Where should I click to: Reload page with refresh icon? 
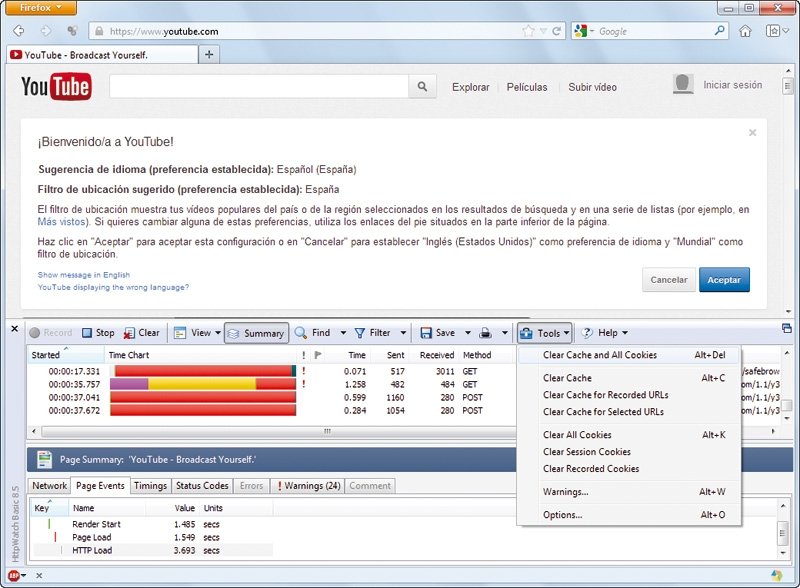pos(557,31)
